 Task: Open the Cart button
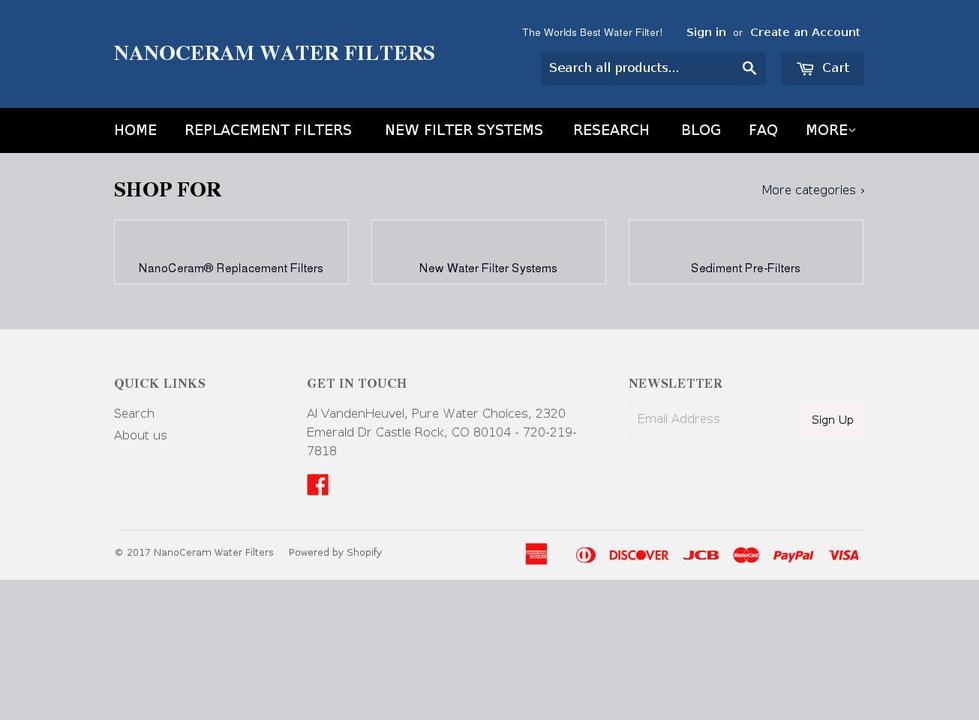coord(822,68)
